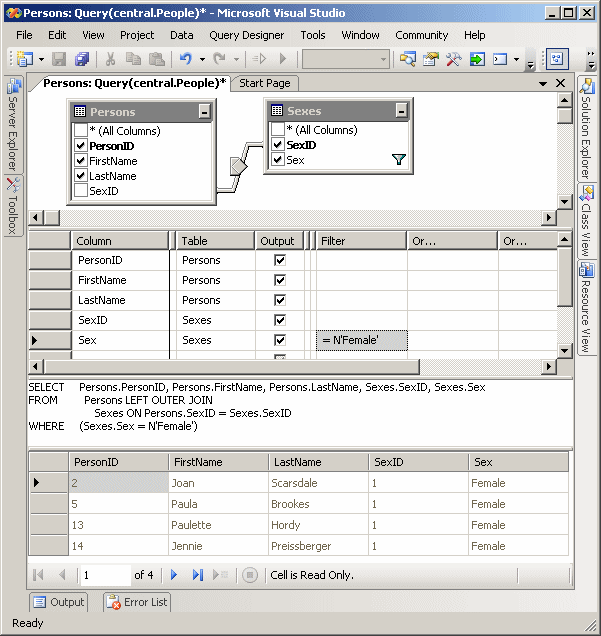This screenshot has height=636, width=601.
Task: Collapse the Sexes table window
Action: pyautogui.click(x=401, y=110)
